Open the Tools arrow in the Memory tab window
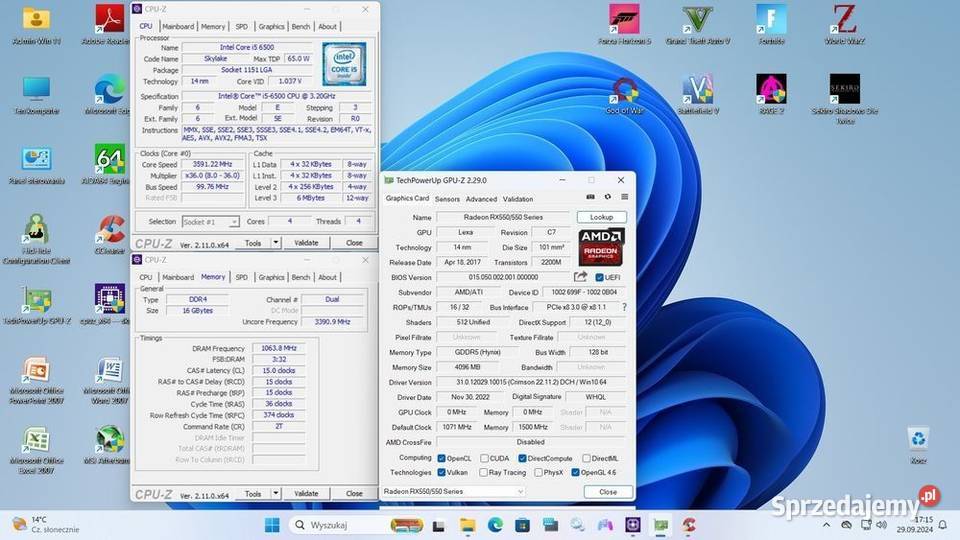Viewport: 960px width, 540px height. pyautogui.click(x=276, y=493)
